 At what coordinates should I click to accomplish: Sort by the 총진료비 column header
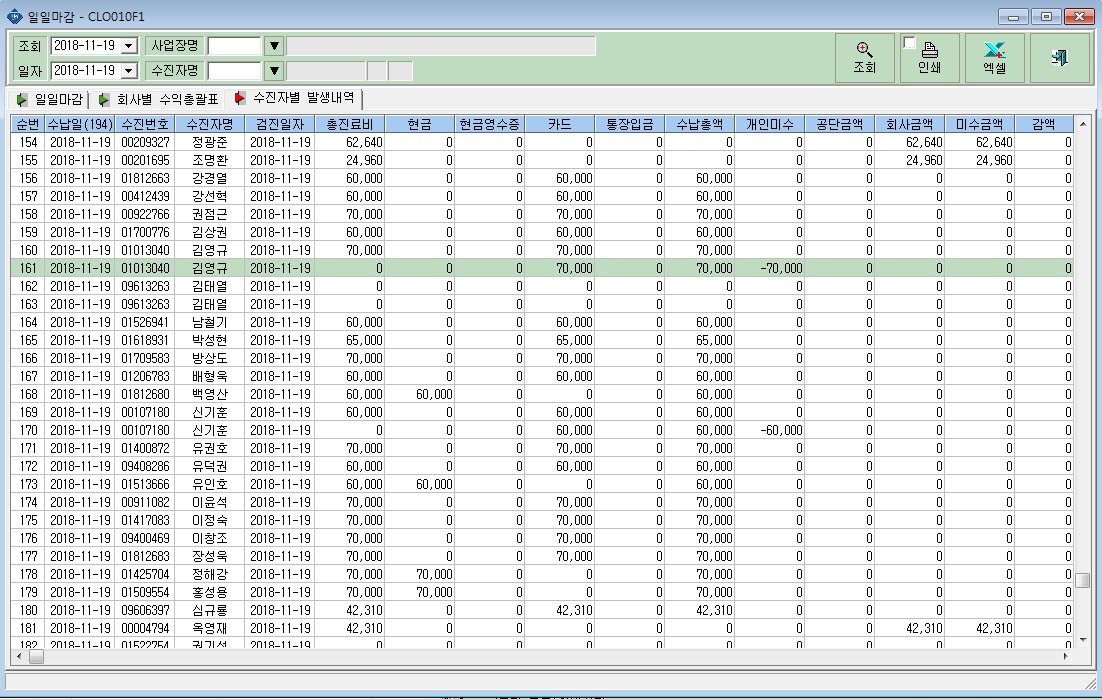pyautogui.click(x=350, y=124)
